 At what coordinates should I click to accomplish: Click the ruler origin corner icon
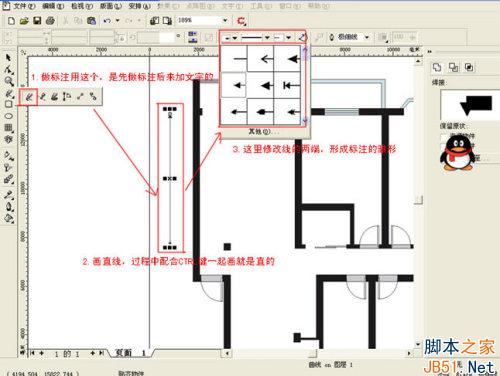click(23, 52)
